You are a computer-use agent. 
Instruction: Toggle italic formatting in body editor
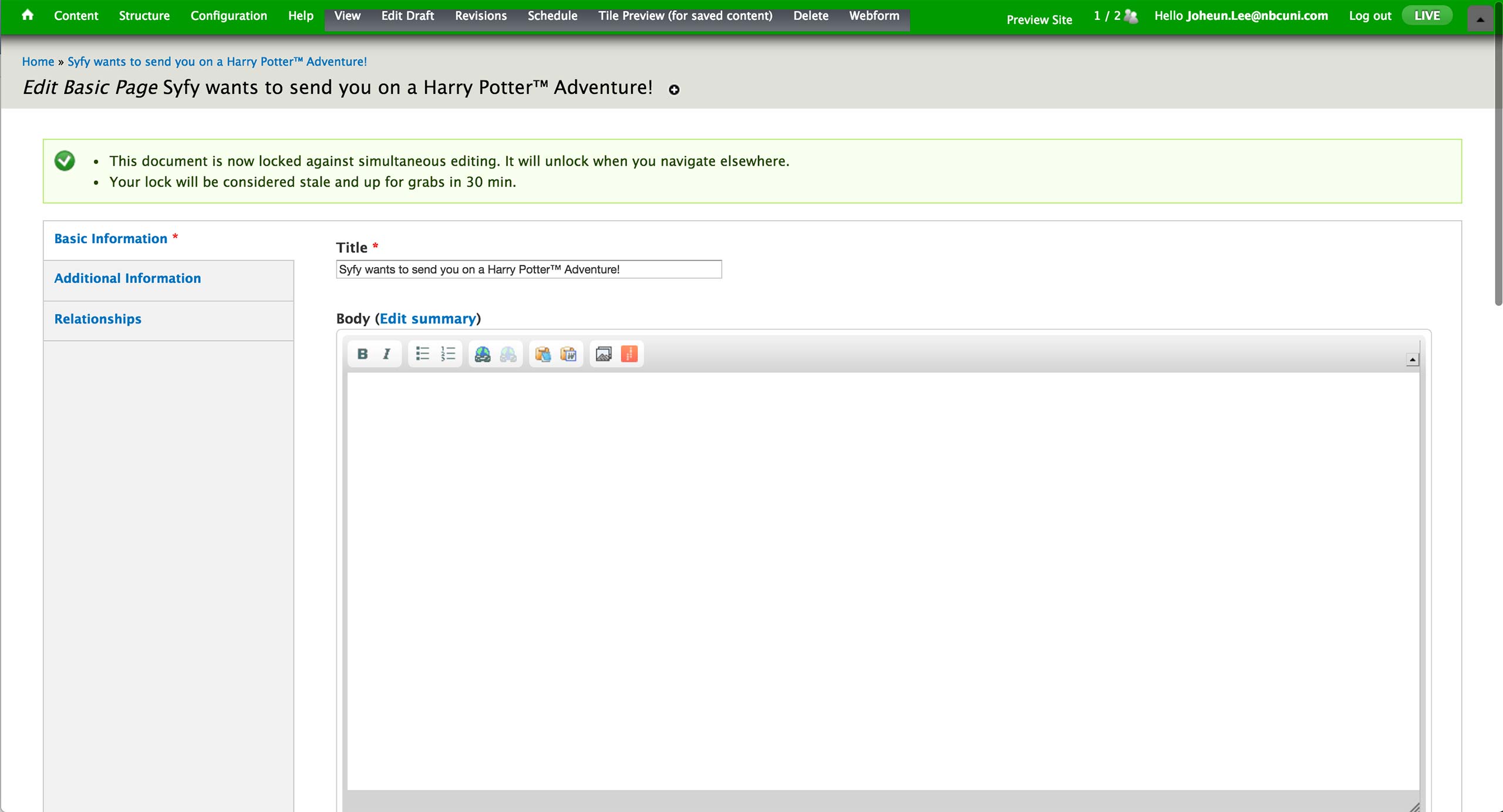pos(386,353)
